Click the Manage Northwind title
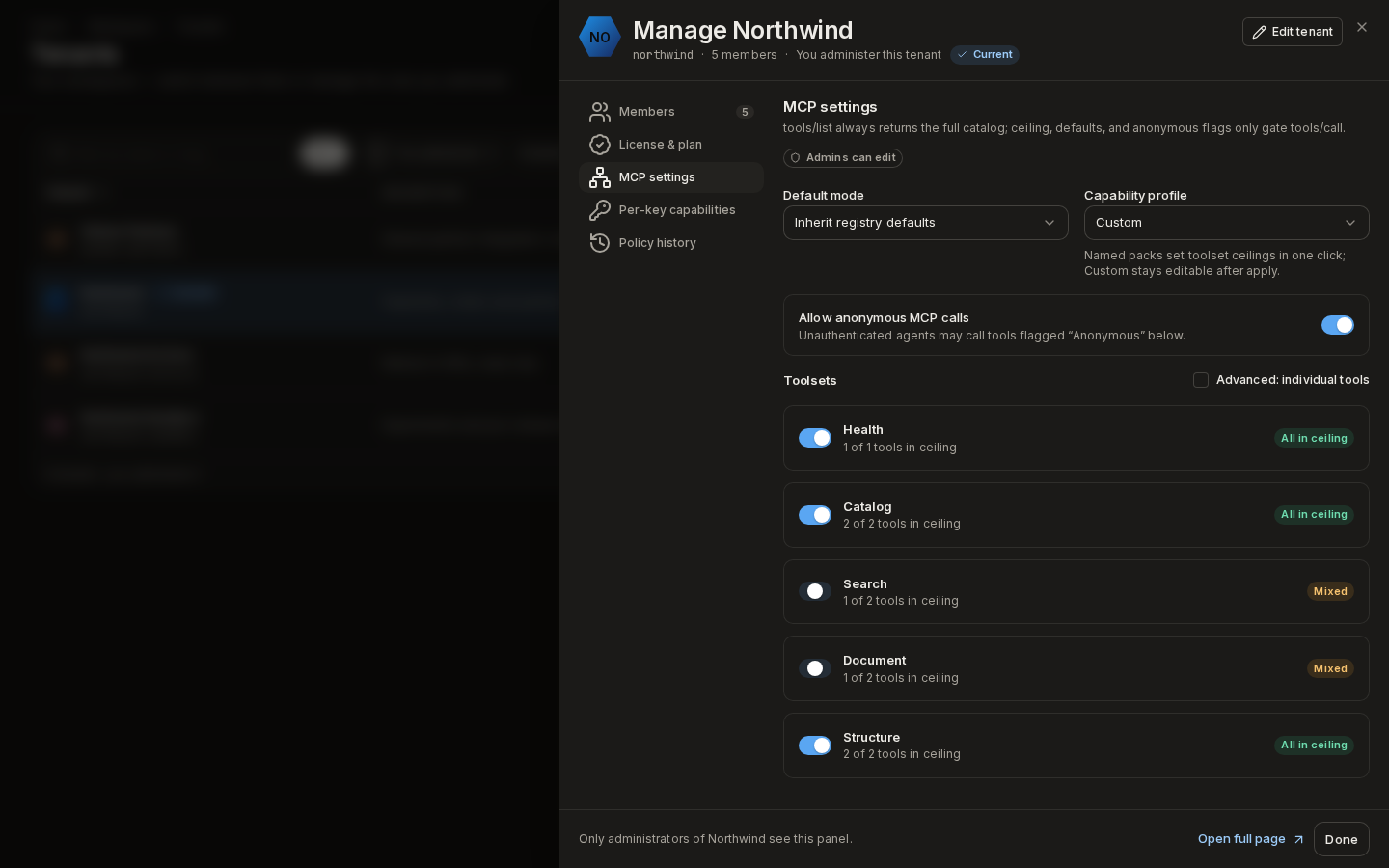This screenshot has width=1389, height=868. [743, 30]
